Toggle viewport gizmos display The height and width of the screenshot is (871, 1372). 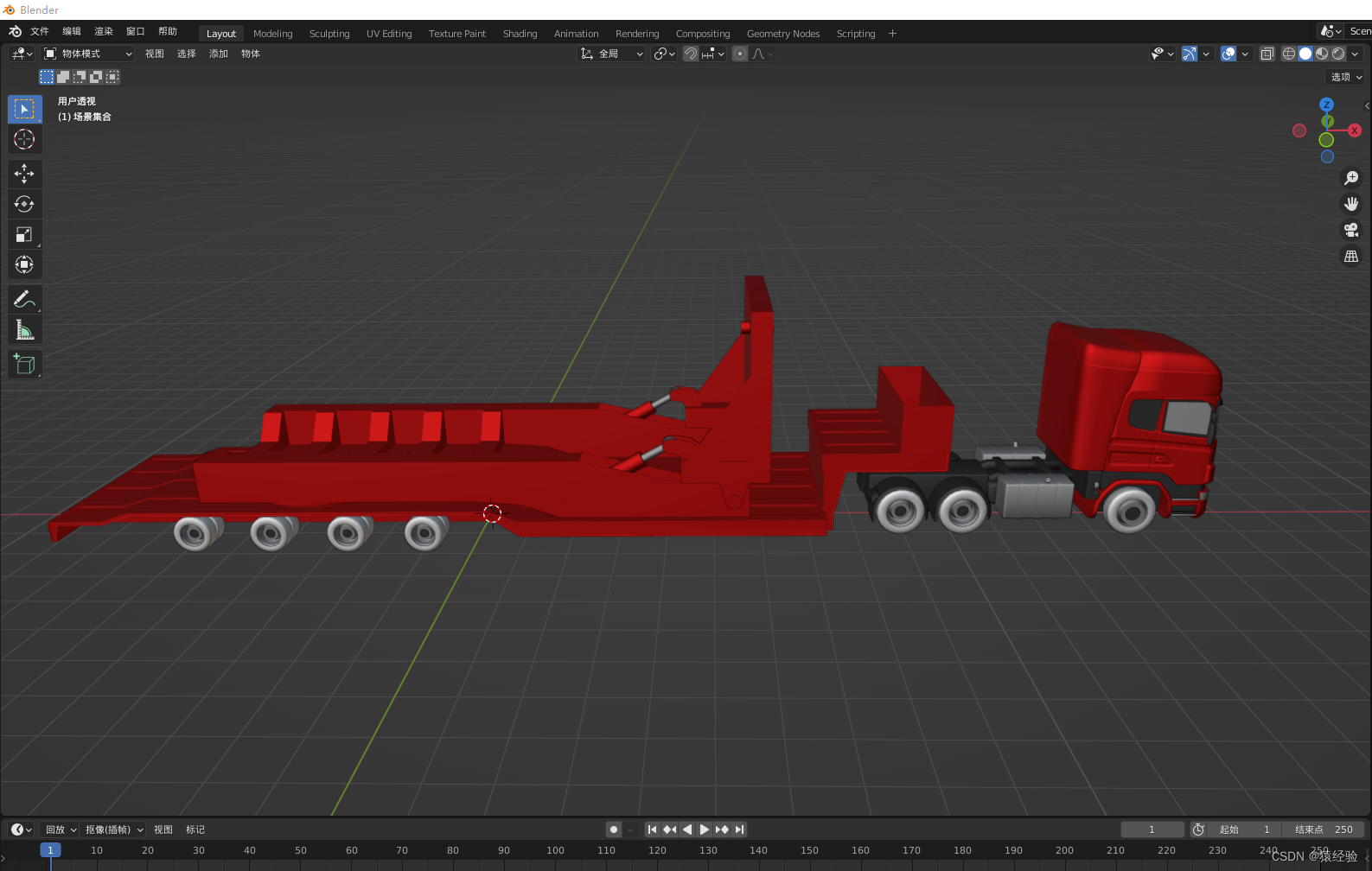[x=1190, y=54]
